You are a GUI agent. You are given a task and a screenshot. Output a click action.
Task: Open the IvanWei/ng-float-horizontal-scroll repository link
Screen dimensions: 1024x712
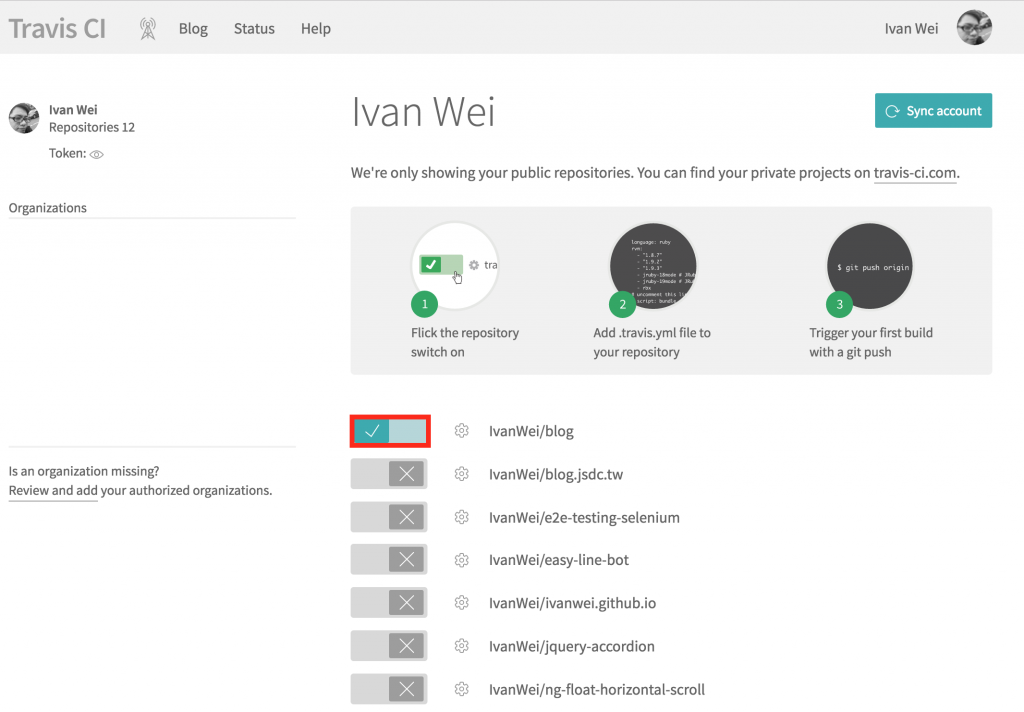(x=597, y=689)
